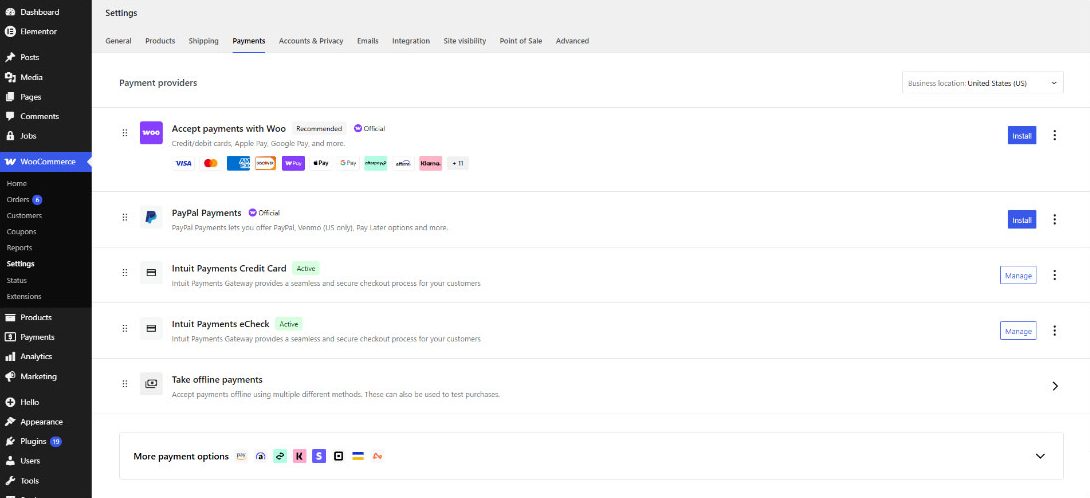The height and width of the screenshot is (498, 1090).
Task: Open Customers under WooCommerce
Action: [x=24, y=216]
